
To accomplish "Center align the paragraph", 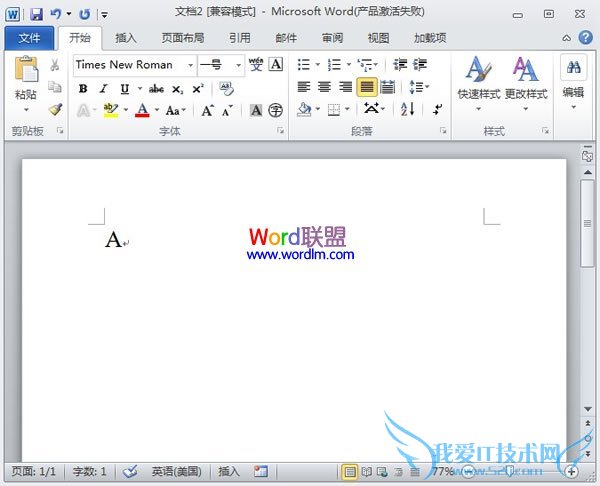I will tap(324, 87).
